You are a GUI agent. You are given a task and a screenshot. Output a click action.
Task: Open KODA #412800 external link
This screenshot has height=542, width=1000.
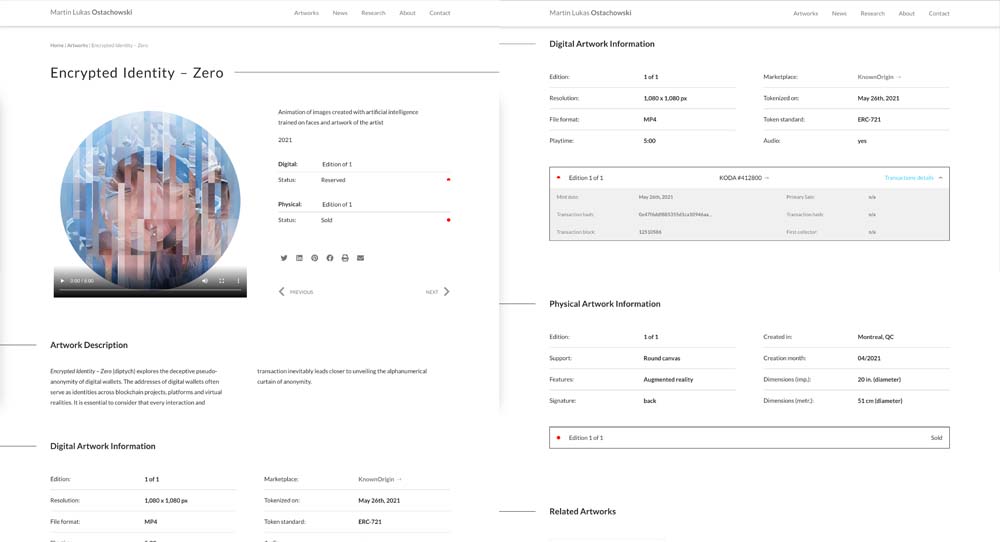(744, 178)
